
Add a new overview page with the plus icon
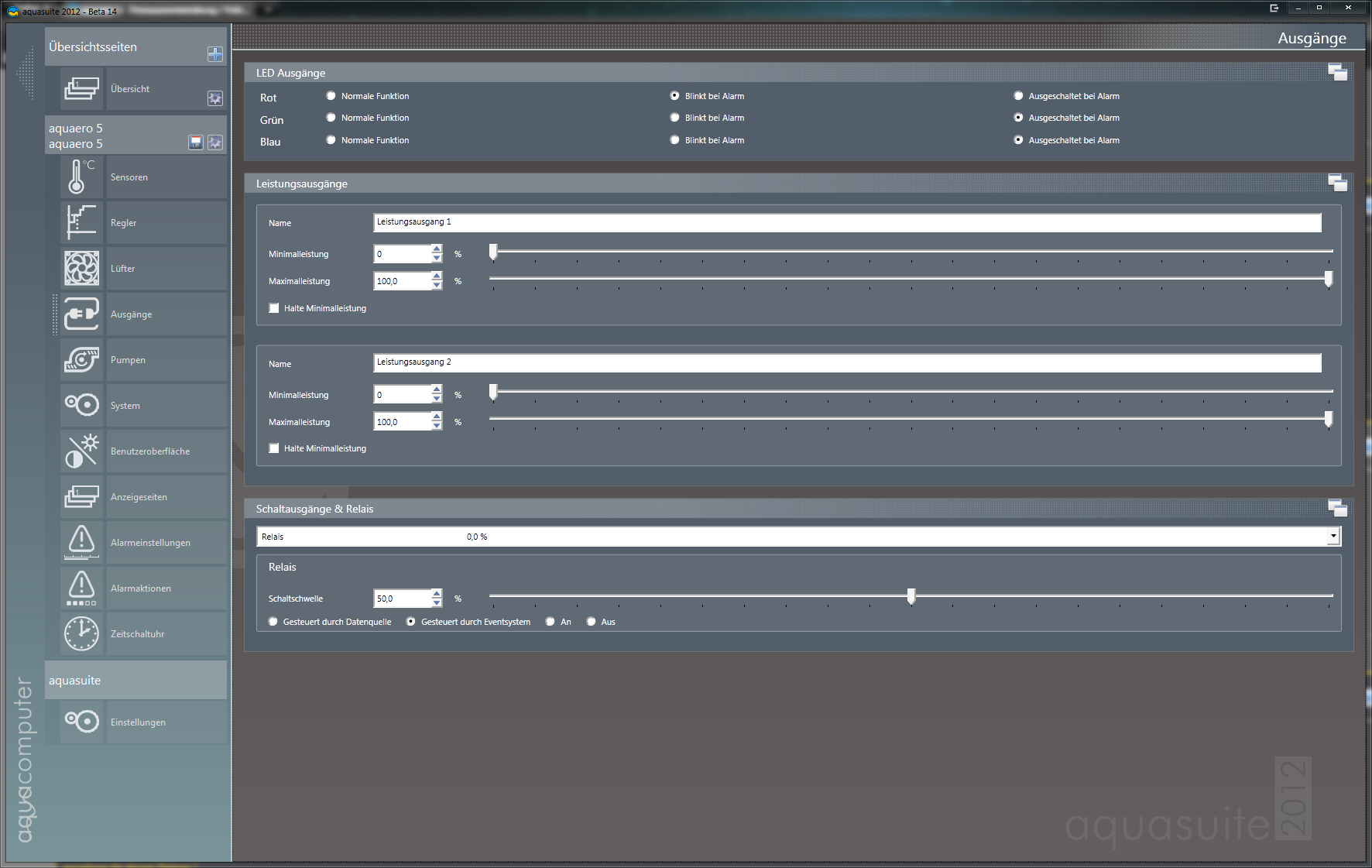click(215, 54)
